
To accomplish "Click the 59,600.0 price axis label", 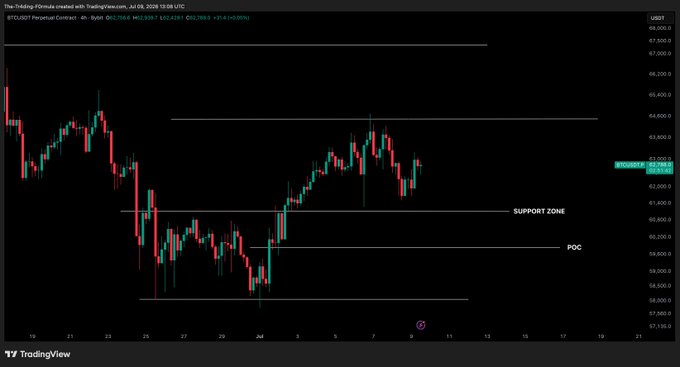I will 660,254.
